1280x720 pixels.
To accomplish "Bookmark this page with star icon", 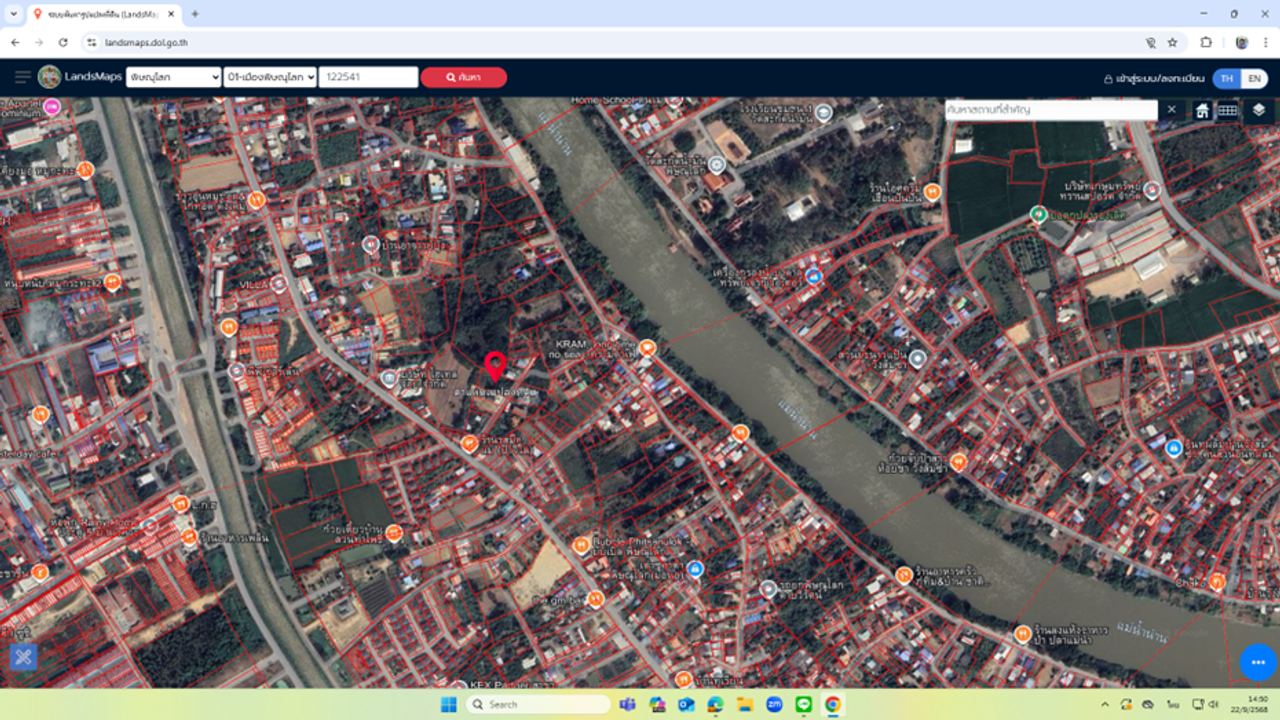I will [x=1173, y=43].
